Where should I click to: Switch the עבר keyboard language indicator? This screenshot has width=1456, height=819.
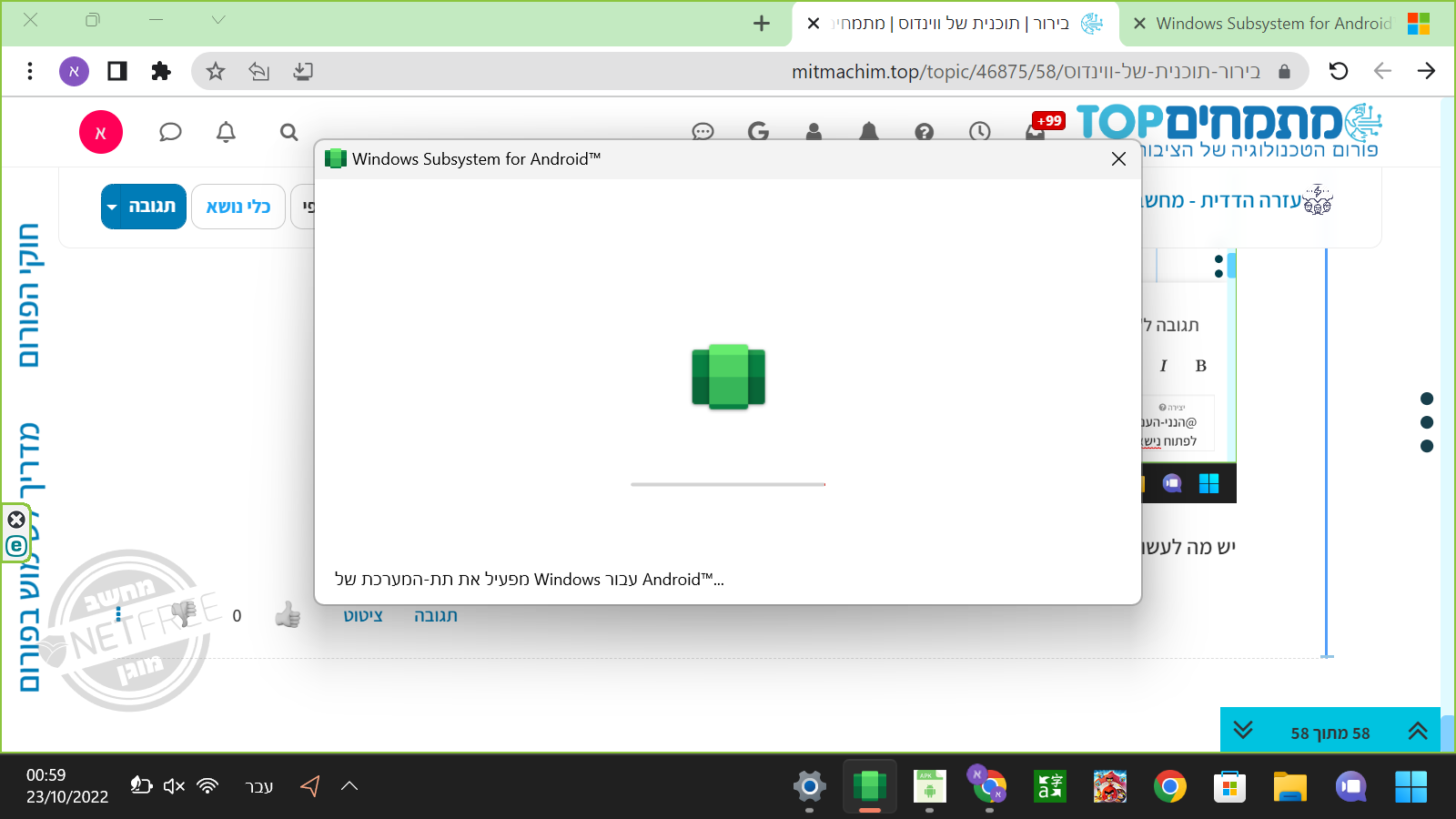click(259, 786)
